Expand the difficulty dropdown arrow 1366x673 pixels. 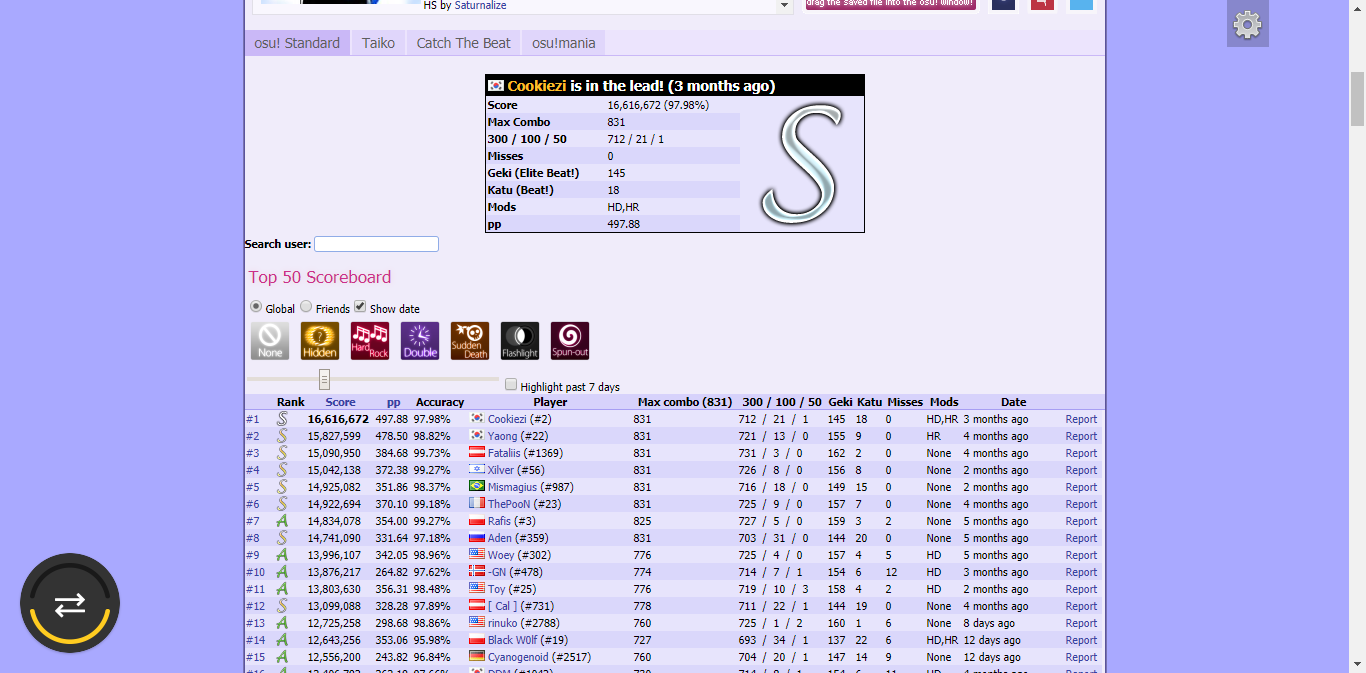point(785,6)
